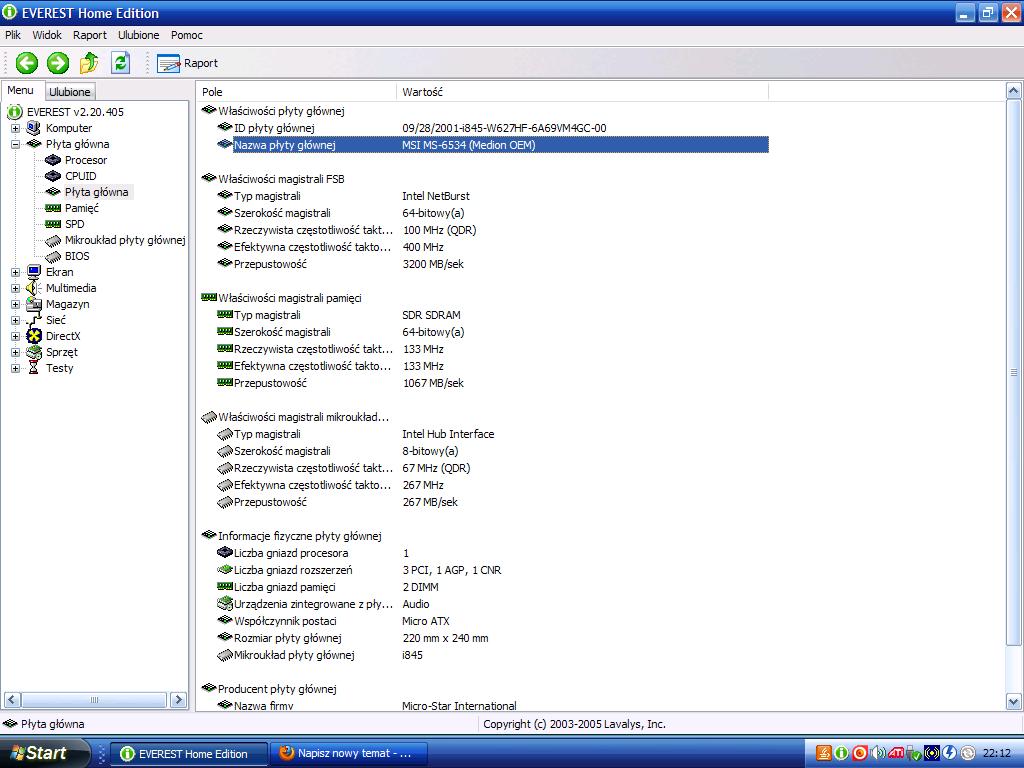This screenshot has height=768, width=1024.
Task: Open the Windows Start button
Action: [x=43, y=753]
